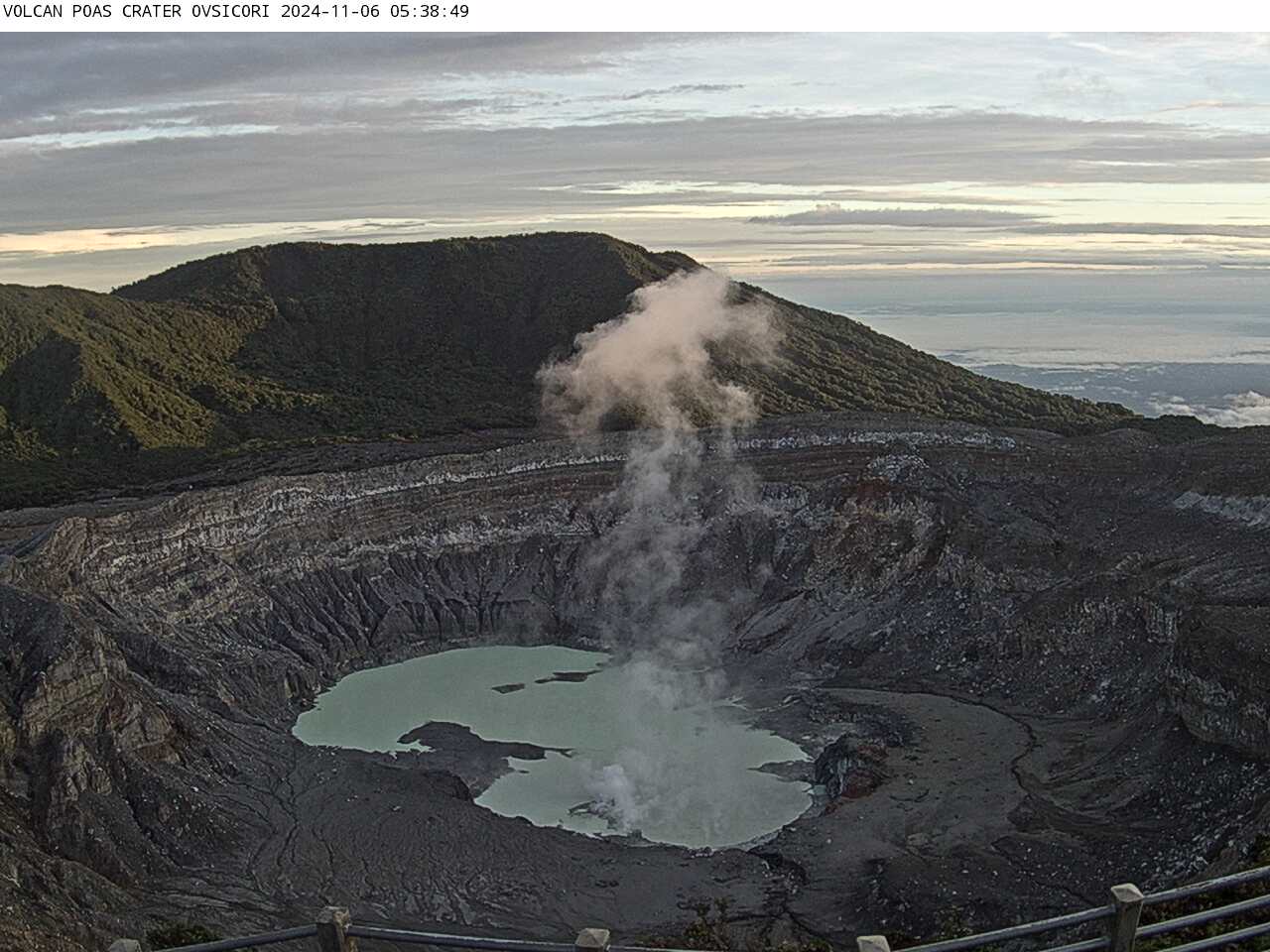Viewport: 1270px width, 952px height.
Task: Click the timestamp '2024-11-06 05:38:49'
Action: (x=375, y=12)
